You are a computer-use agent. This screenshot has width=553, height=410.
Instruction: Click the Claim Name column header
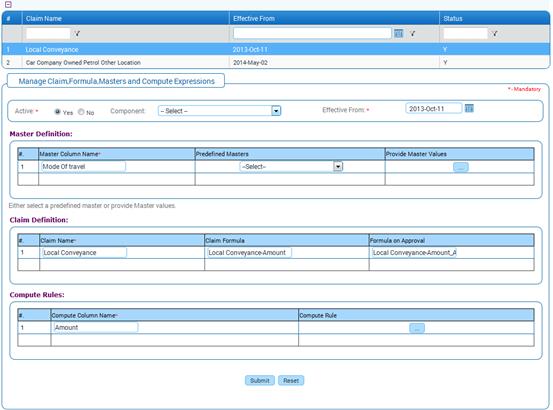point(126,18)
